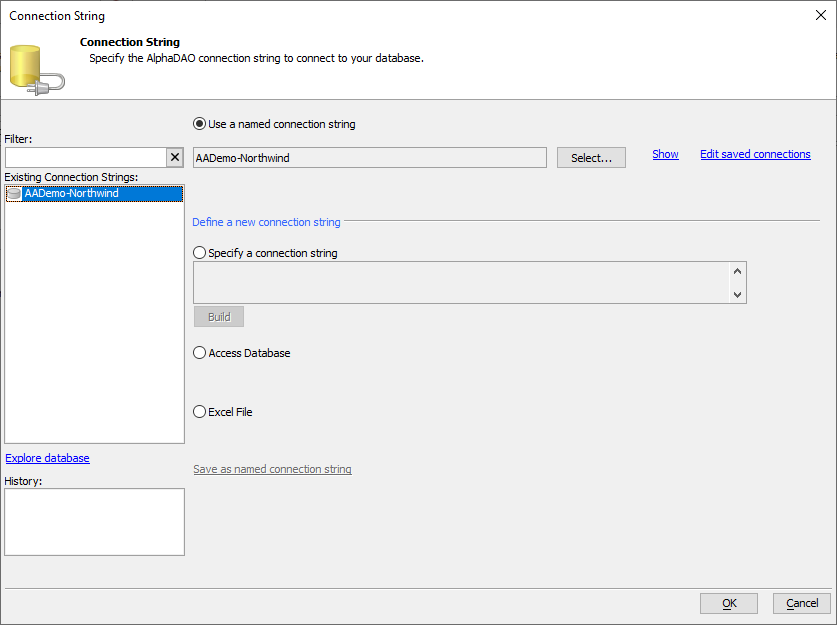Open Edit saved connections link
The height and width of the screenshot is (625, 837).
755,154
